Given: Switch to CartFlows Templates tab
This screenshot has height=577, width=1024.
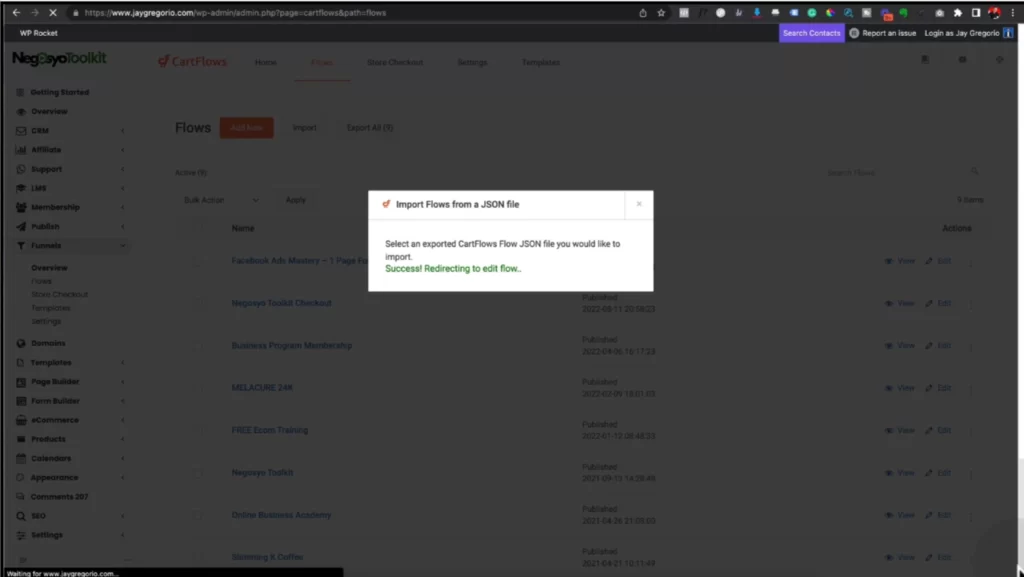Looking at the screenshot, I should (x=541, y=62).
